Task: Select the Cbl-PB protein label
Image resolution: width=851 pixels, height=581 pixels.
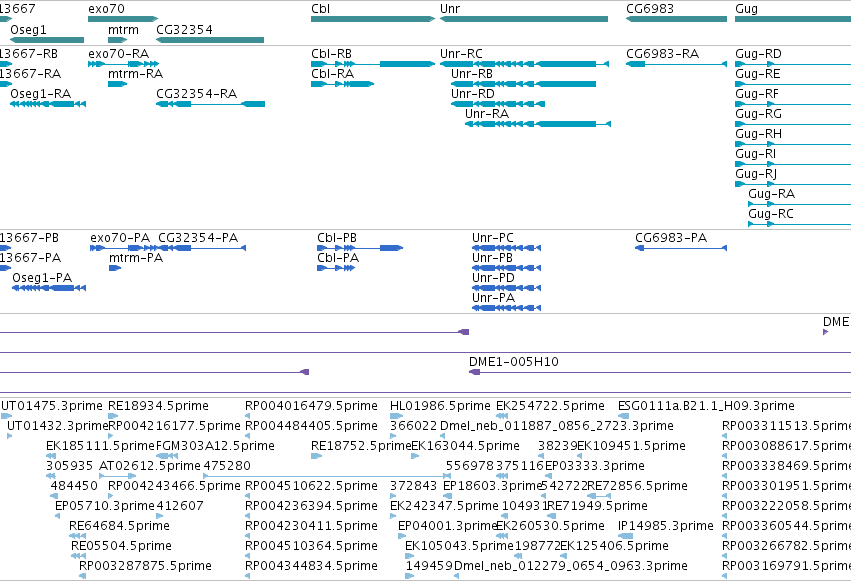Action: pyautogui.click(x=337, y=238)
